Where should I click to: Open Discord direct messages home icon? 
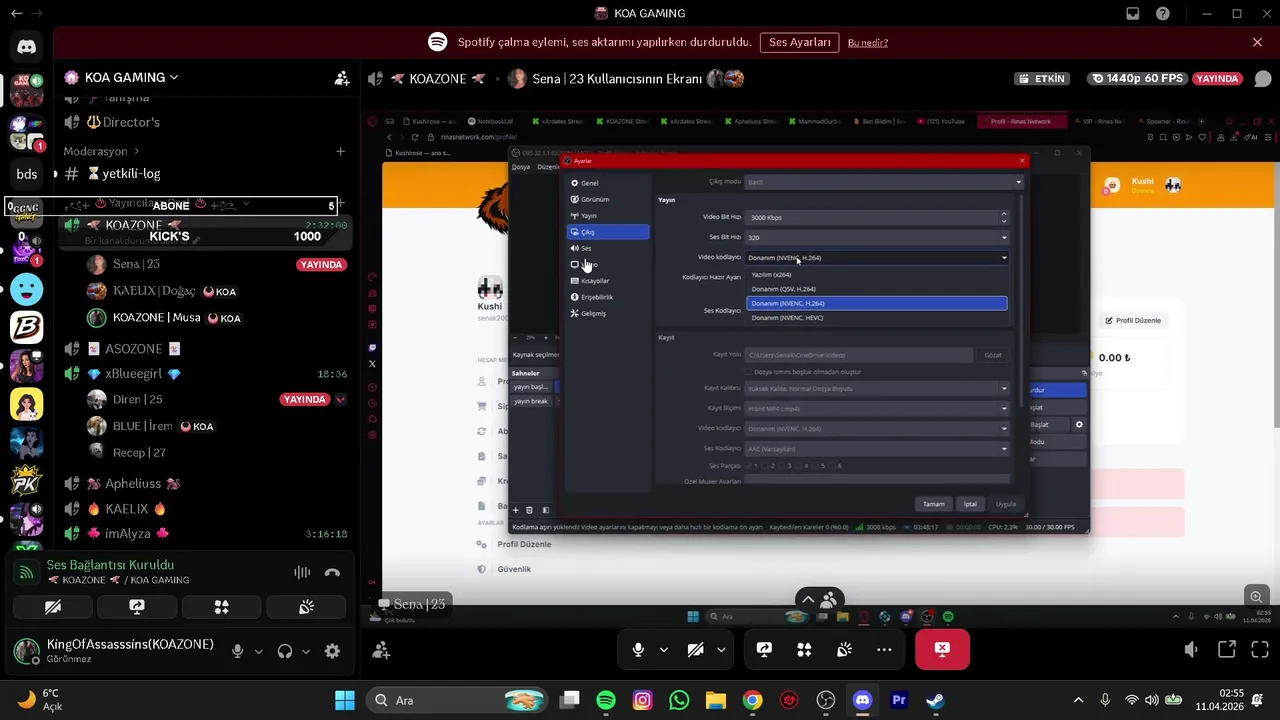point(27,47)
